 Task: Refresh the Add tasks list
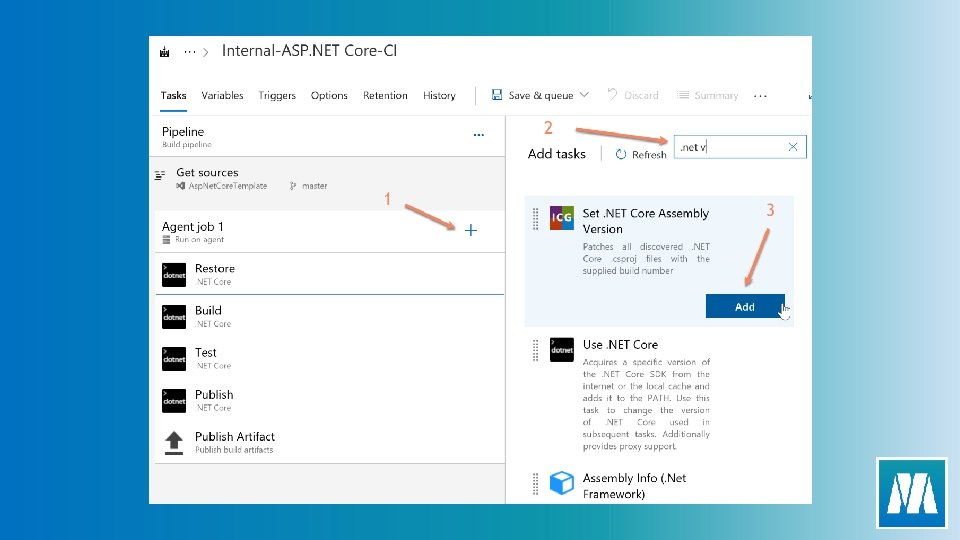pos(640,154)
